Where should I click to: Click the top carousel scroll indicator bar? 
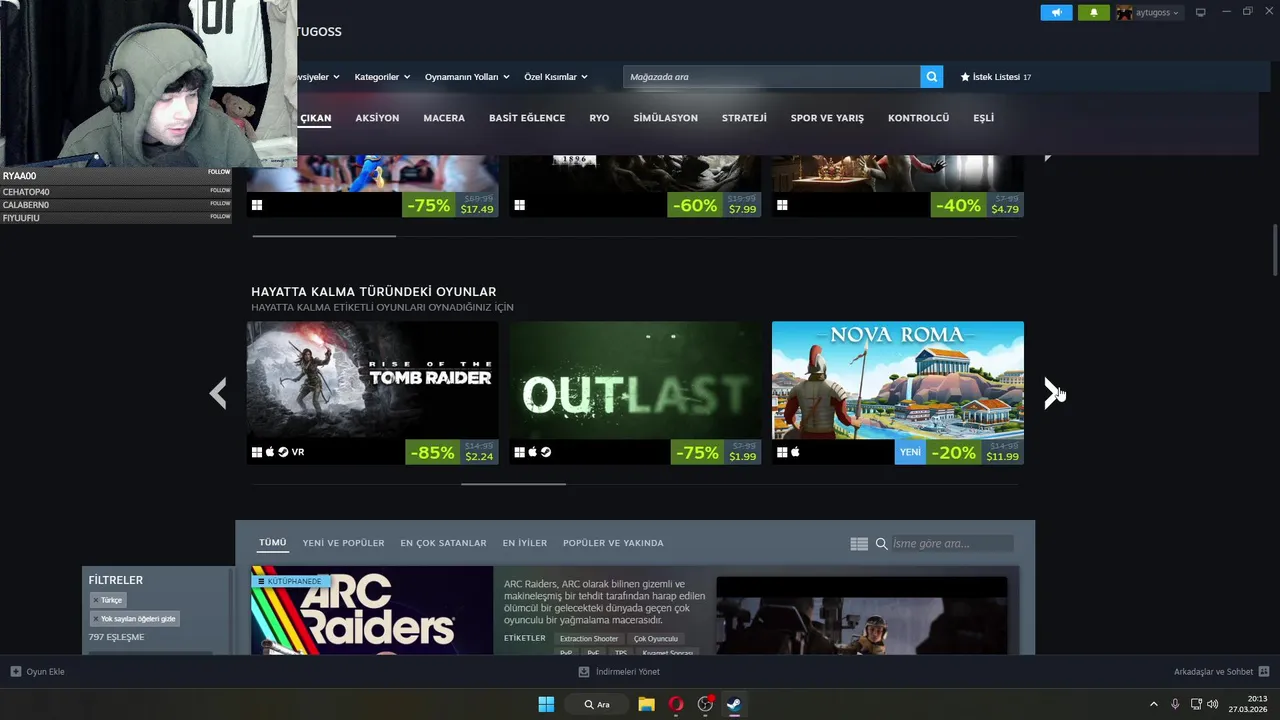click(x=324, y=236)
